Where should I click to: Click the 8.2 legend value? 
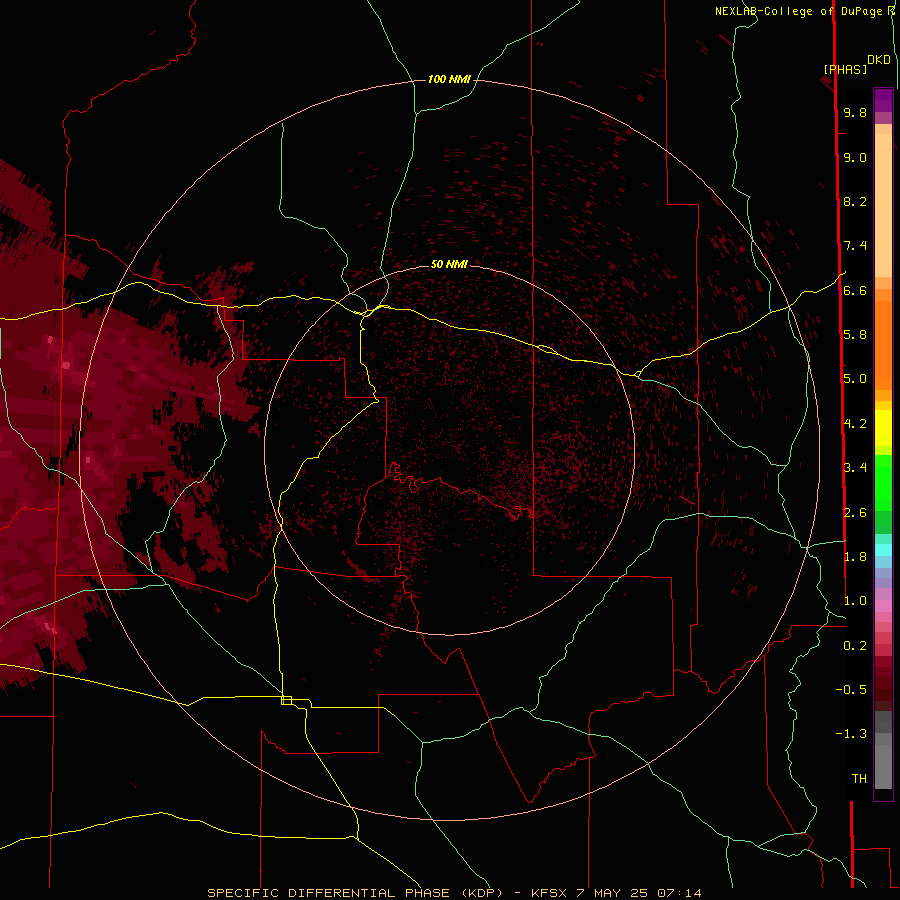[855, 201]
